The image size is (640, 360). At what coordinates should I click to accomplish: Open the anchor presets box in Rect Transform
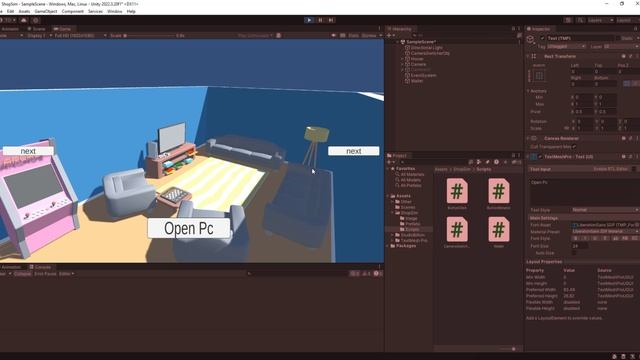539,76
